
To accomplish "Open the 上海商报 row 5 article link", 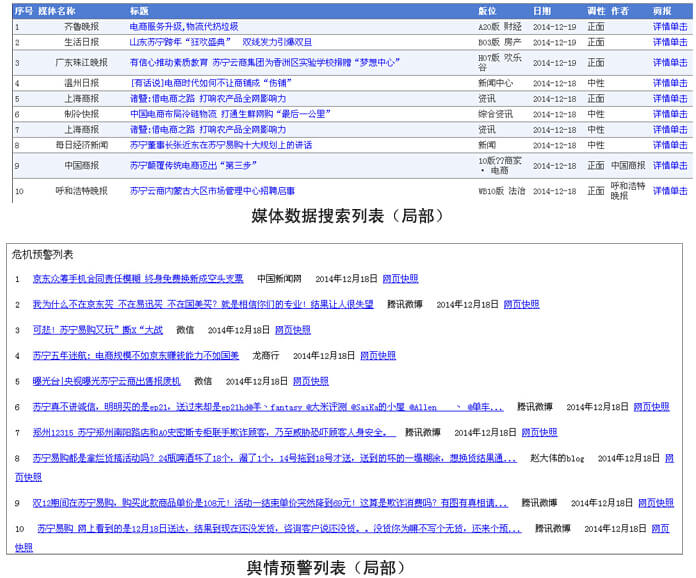I will click(x=208, y=99).
